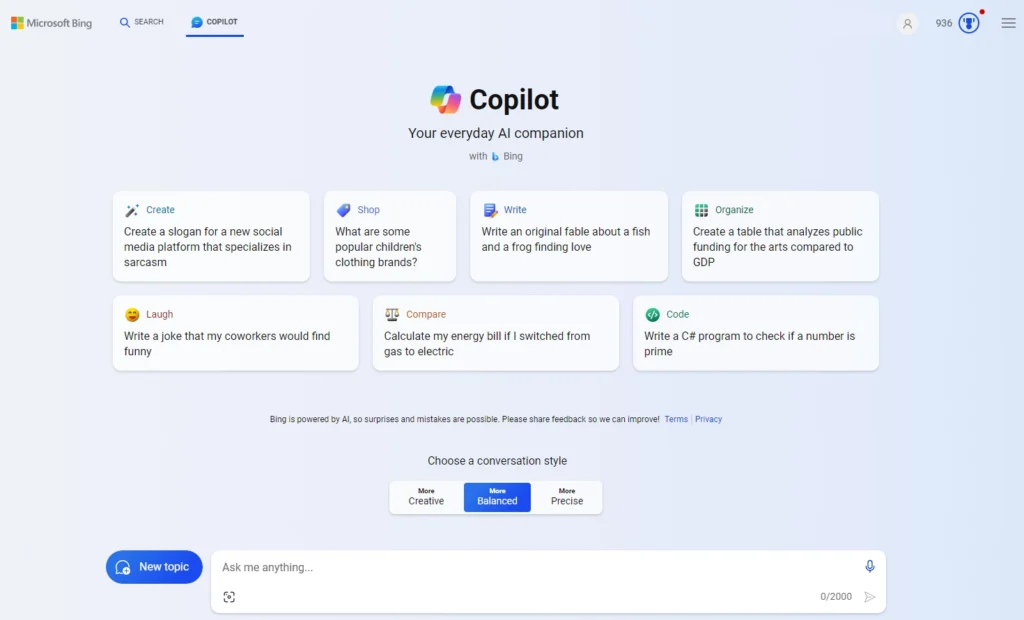This screenshot has width=1024, height=620.
Task: Switch to the Search tab
Action: point(142,22)
